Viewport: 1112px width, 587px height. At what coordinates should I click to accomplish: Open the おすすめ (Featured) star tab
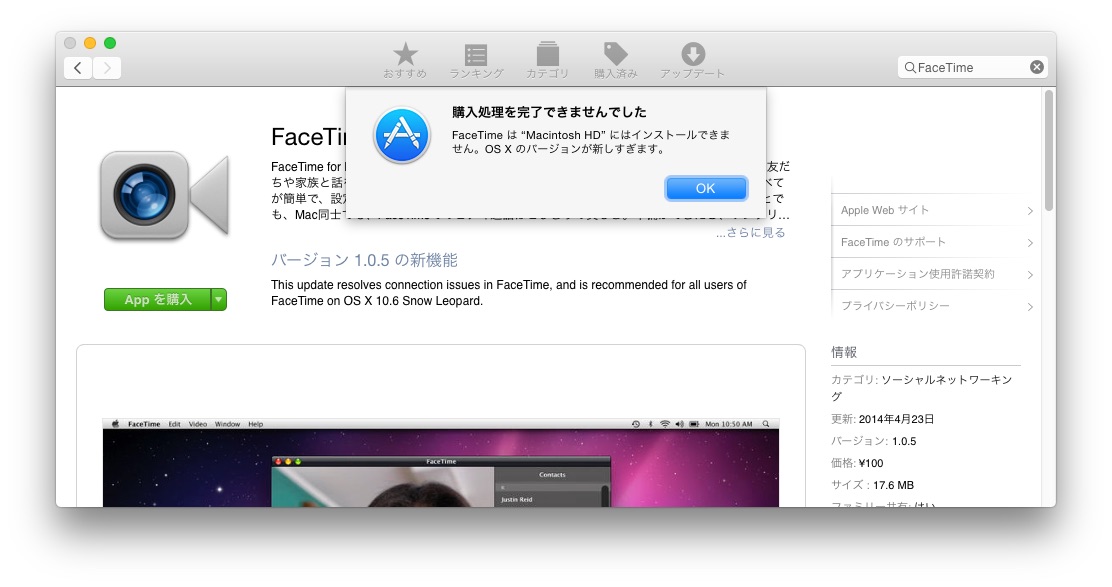(x=405, y=60)
